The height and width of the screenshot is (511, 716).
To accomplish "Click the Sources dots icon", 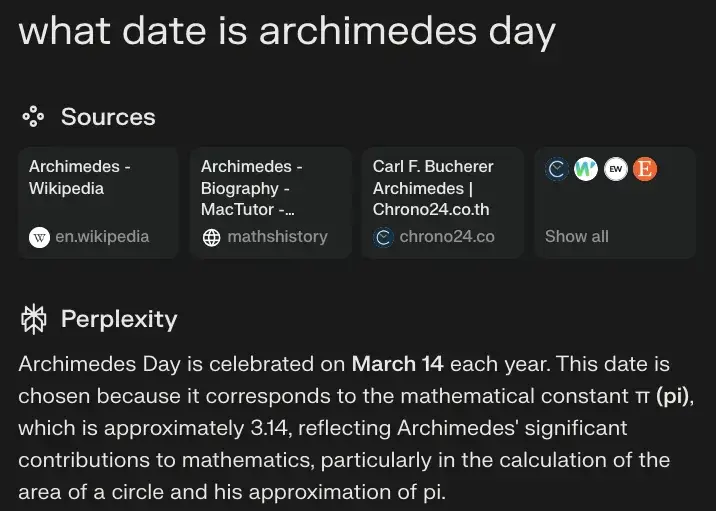I will point(33,117).
